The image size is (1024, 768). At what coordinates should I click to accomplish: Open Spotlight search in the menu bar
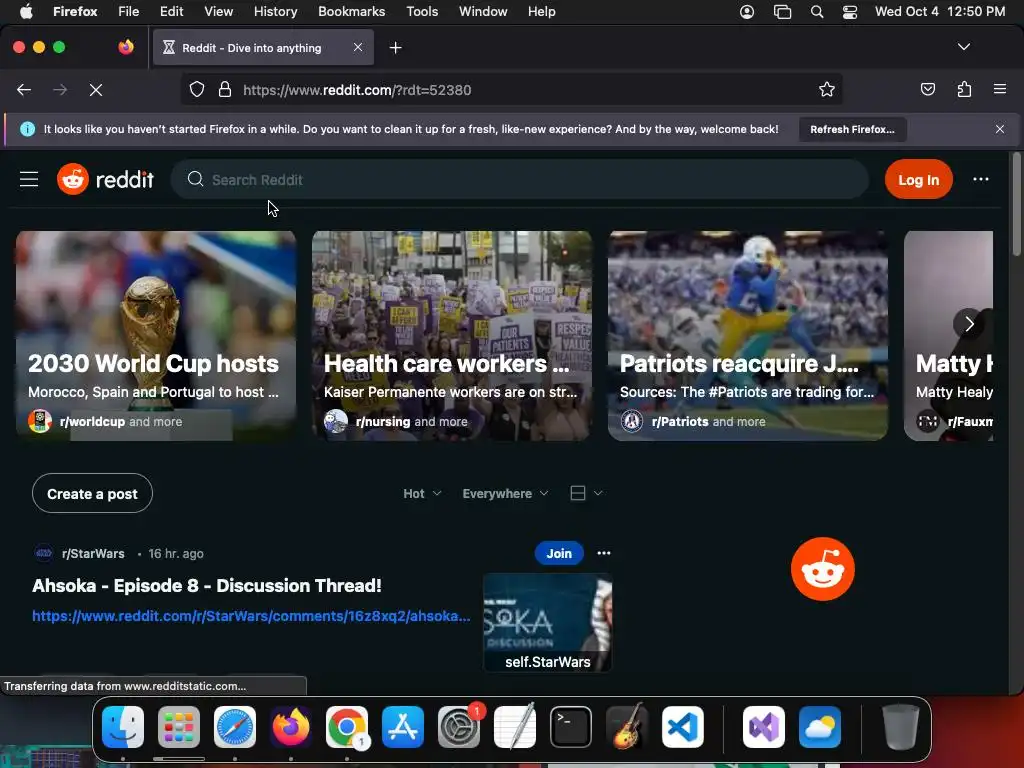pyautogui.click(x=816, y=12)
